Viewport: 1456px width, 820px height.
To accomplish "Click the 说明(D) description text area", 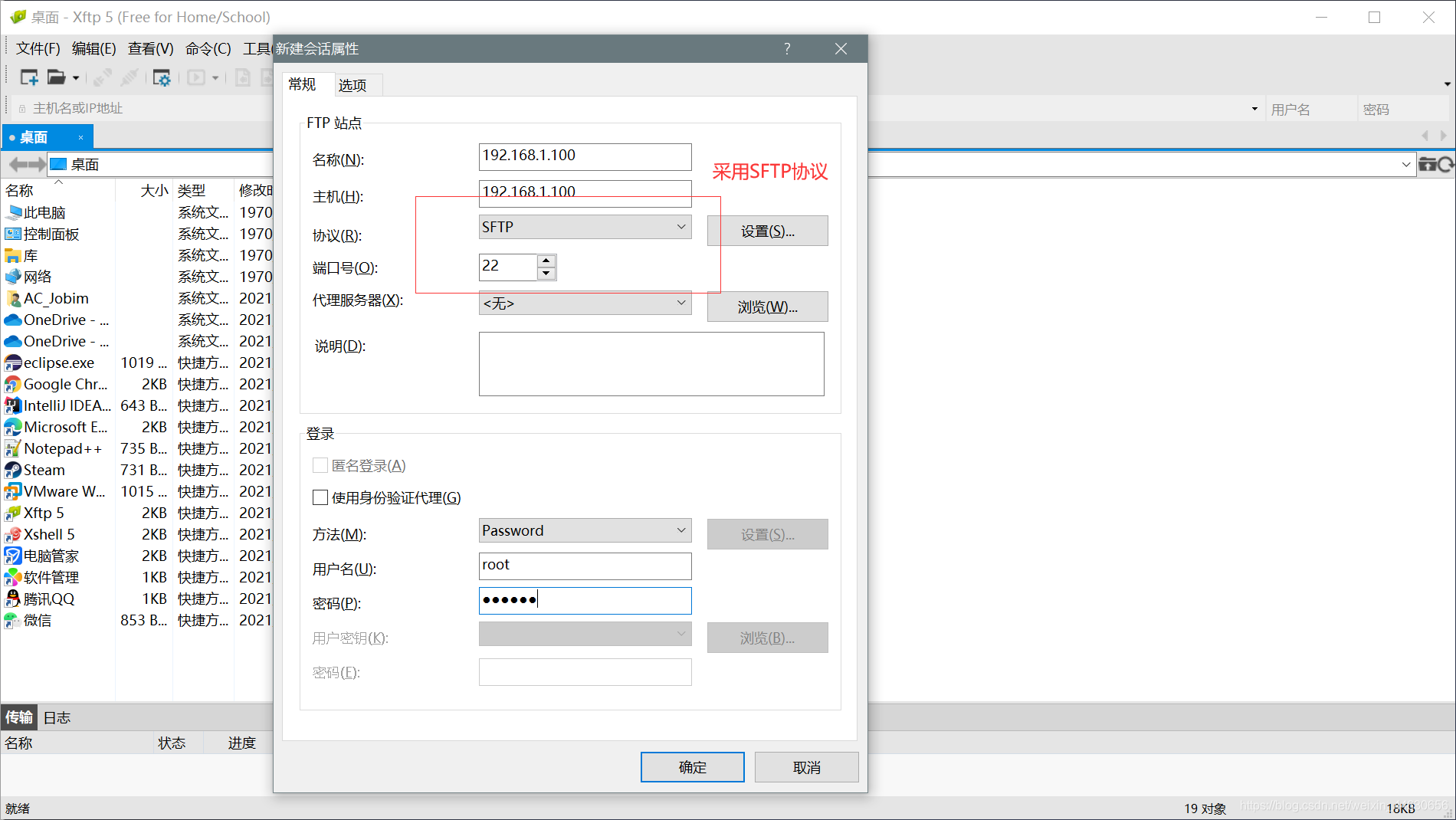I will (651, 364).
